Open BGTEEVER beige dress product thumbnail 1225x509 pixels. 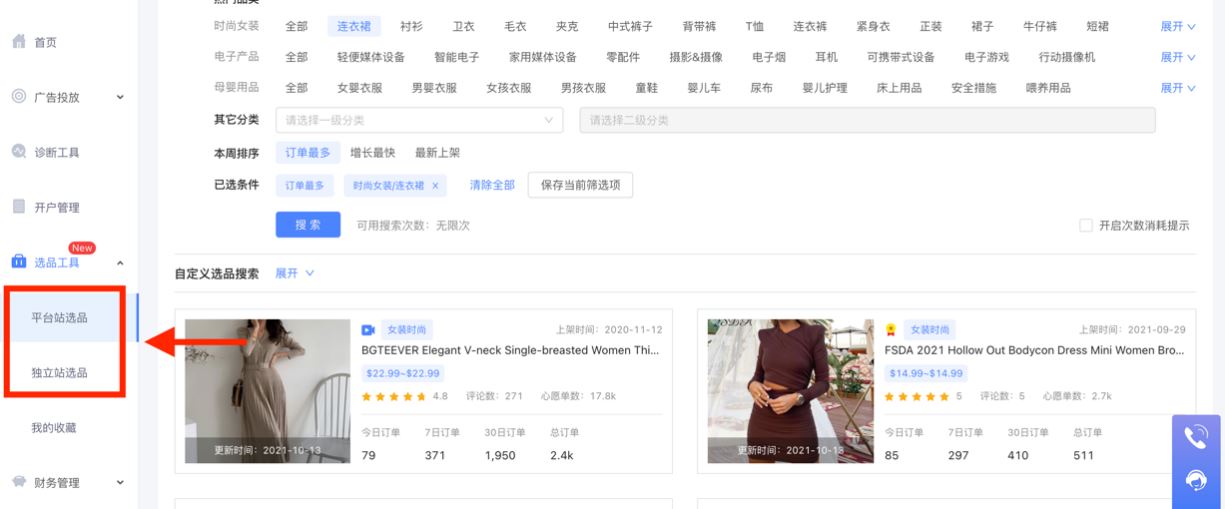click(268, 391)
